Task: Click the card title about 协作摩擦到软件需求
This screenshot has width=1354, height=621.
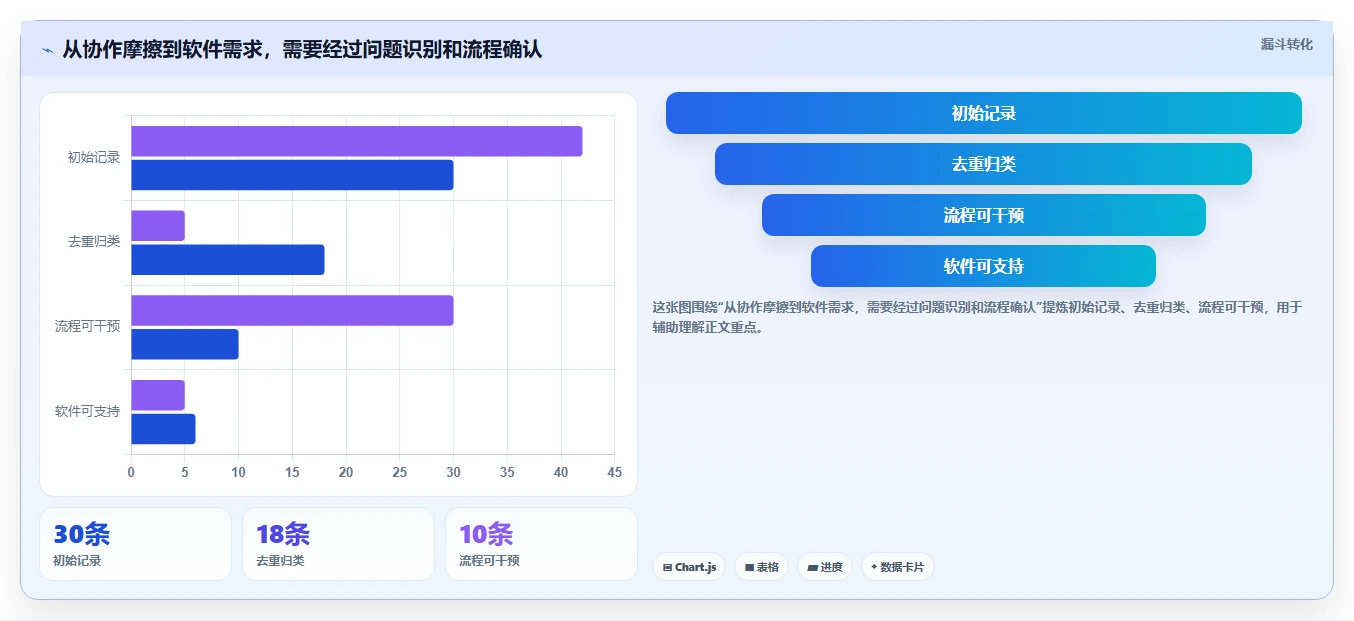Action: [x=302, y=49]
